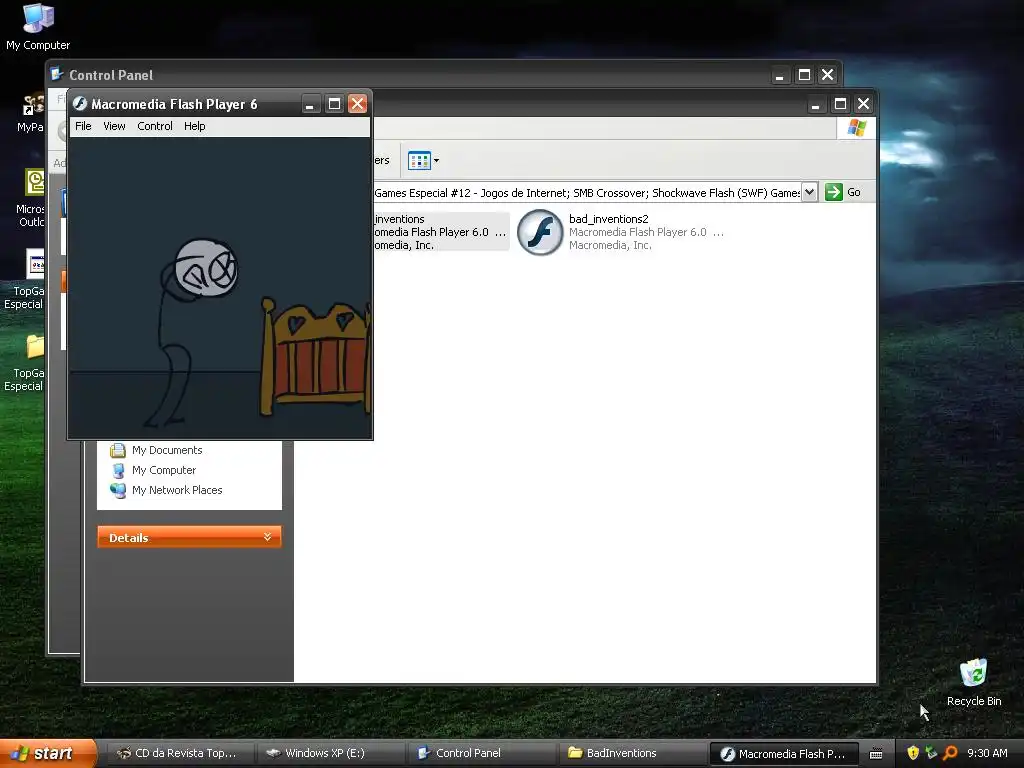Open the View menu in Flash Player

[x=114, y=126]
